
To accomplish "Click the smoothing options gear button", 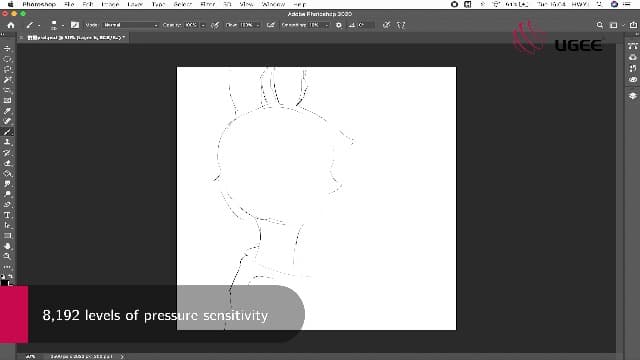I will pyautogui.click(x=339, y=25).
